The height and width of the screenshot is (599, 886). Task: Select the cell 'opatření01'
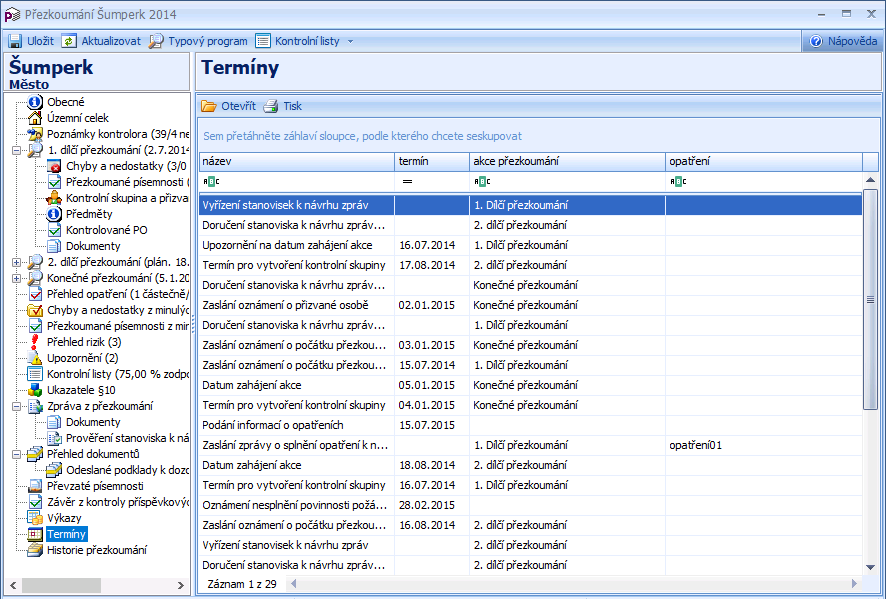pyautogui.click(x=764, y=445)
